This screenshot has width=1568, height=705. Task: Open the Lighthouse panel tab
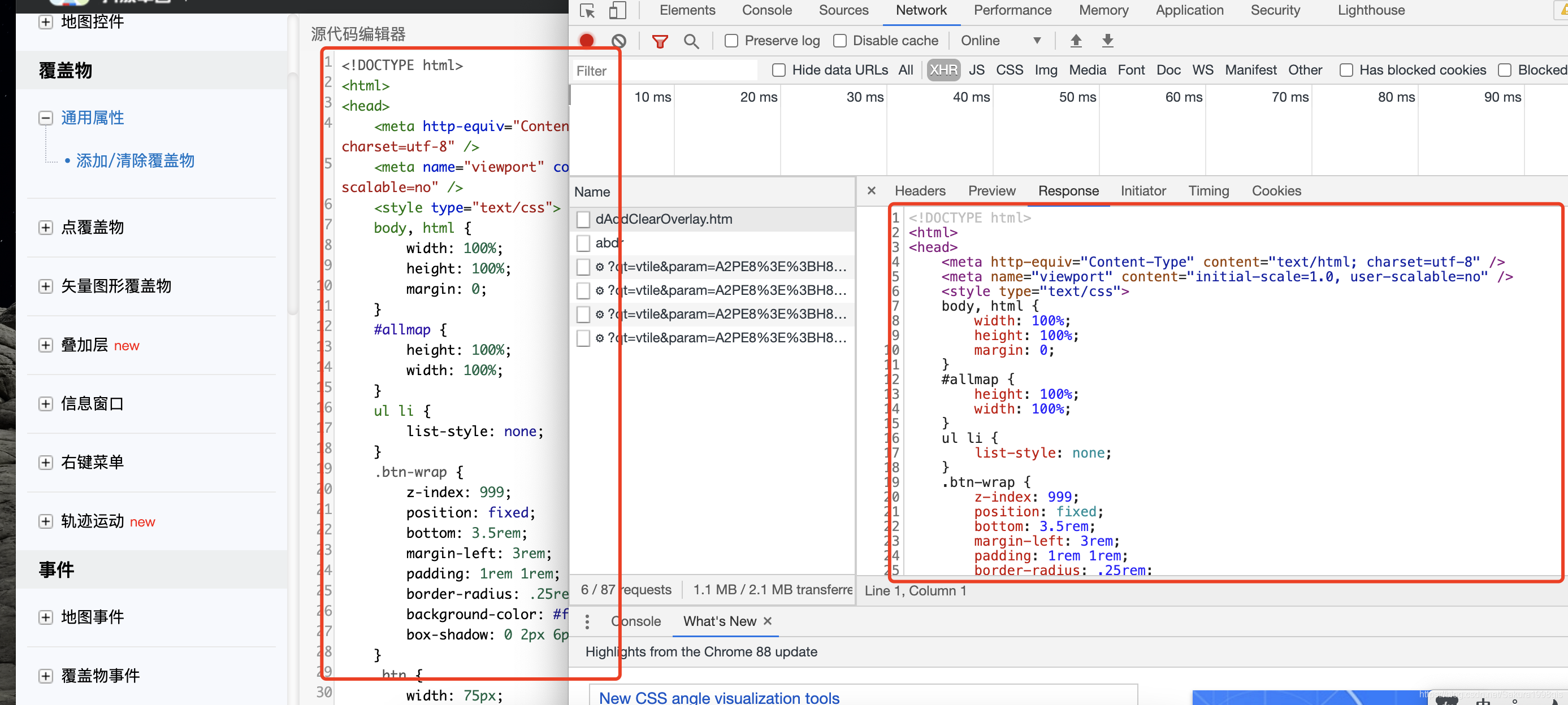coord(1371,10)
